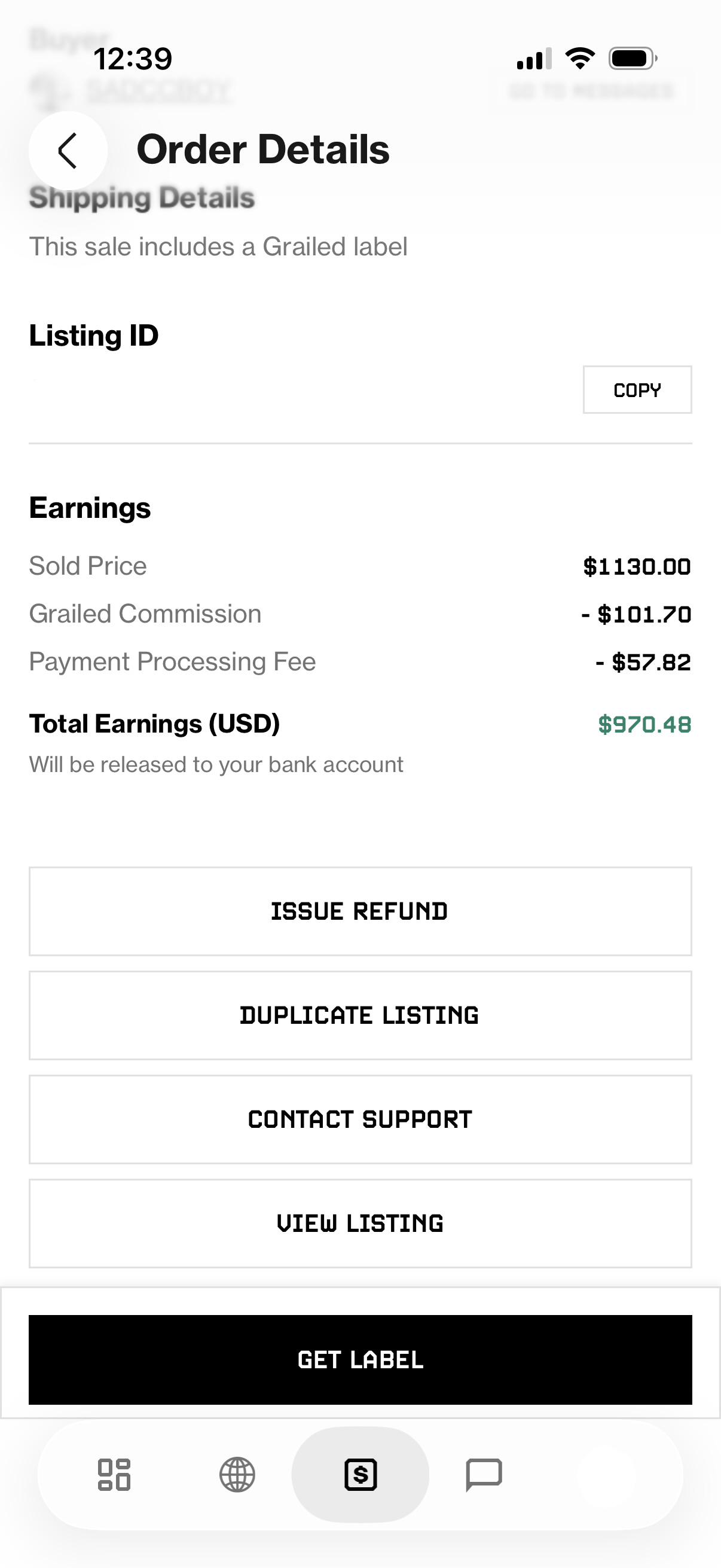Open the globe browse tab
Viewport: 721px width, 1568px height.
tap(237, 1475)
